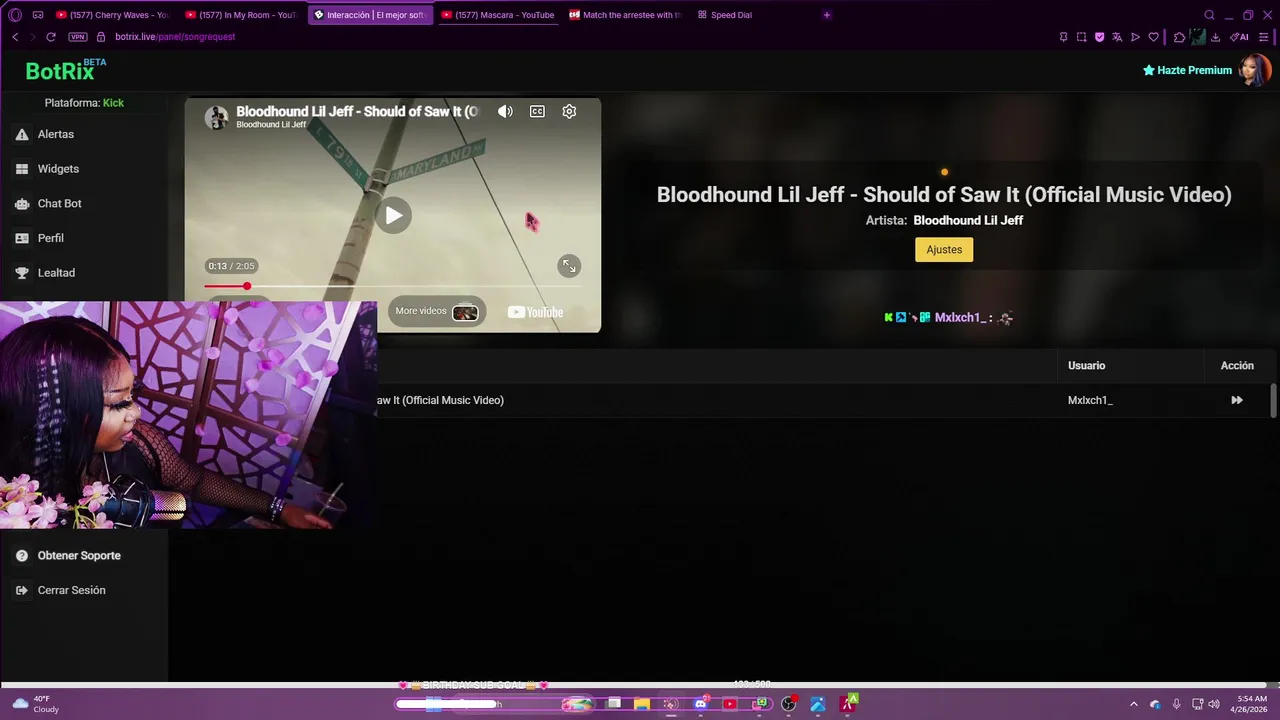
Task: Switch to the Mascara YouTube tab
Action: coord(497,15)
